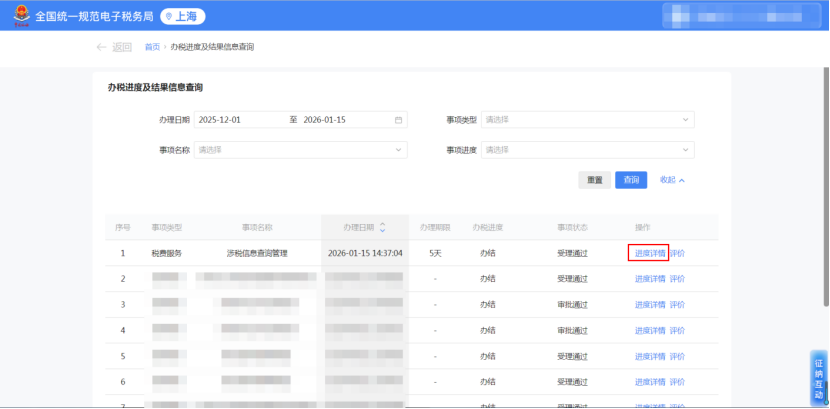Click the tax bureau emblem logo
The image size is (830, 409).
click(x=21, y=16)
